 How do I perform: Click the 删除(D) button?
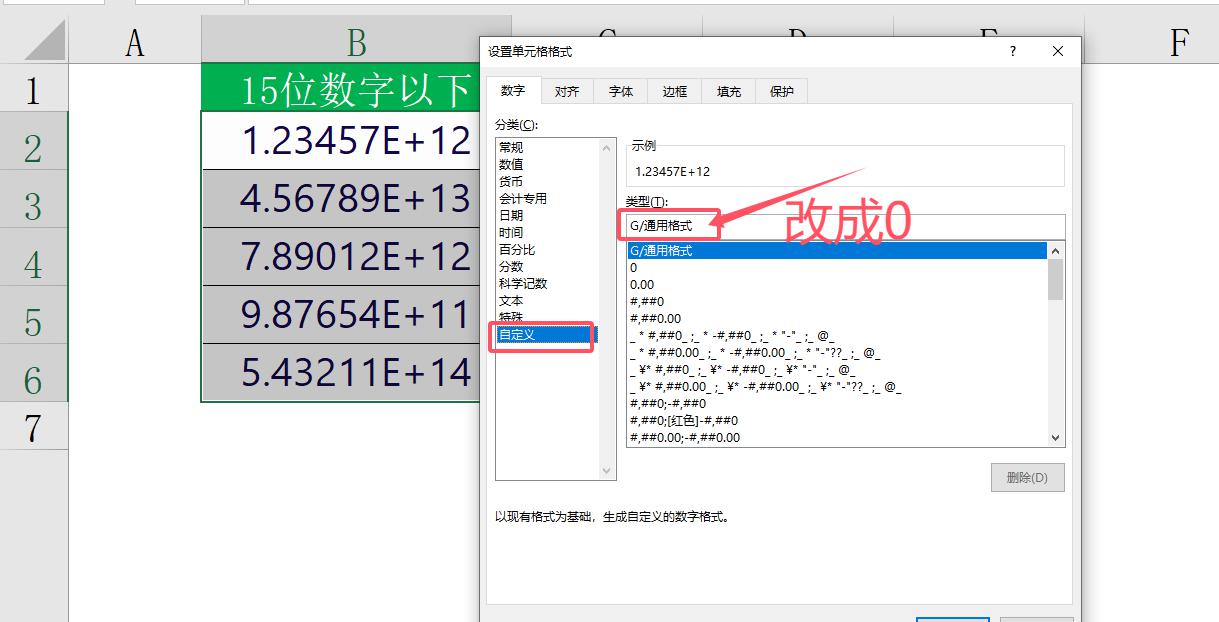1027,478
